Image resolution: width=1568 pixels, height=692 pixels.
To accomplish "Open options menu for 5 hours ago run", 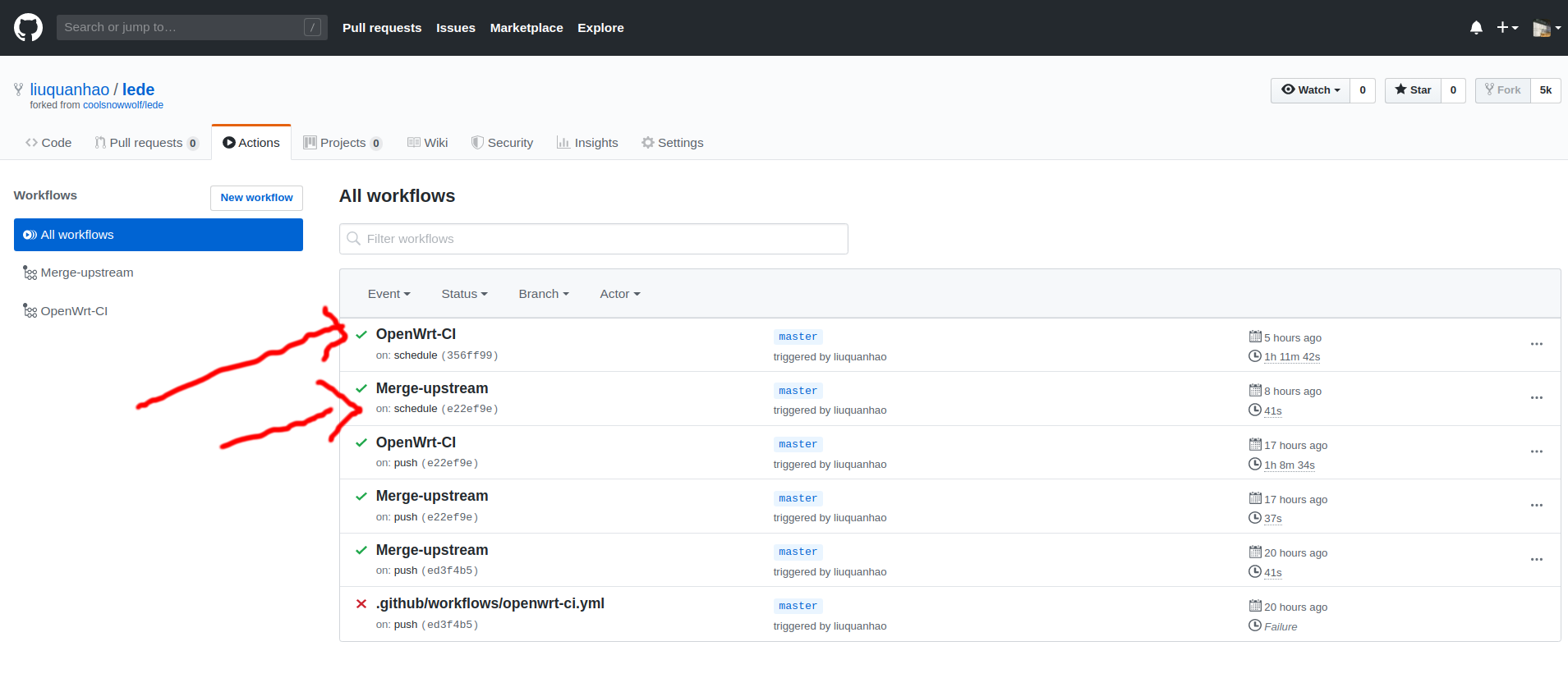I will coord(1537,344).
